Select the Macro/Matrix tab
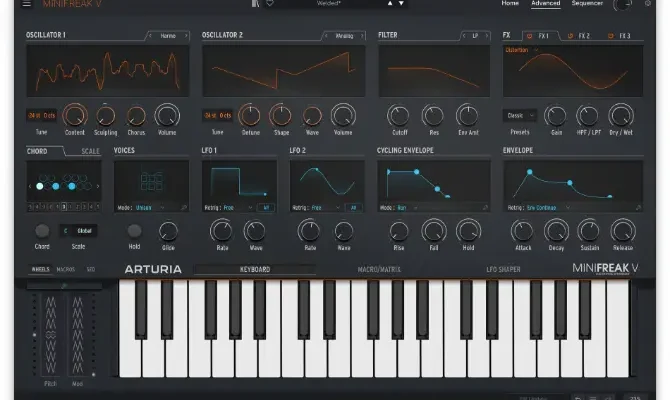This screenshot has height=400, width=670. (379, 269)
